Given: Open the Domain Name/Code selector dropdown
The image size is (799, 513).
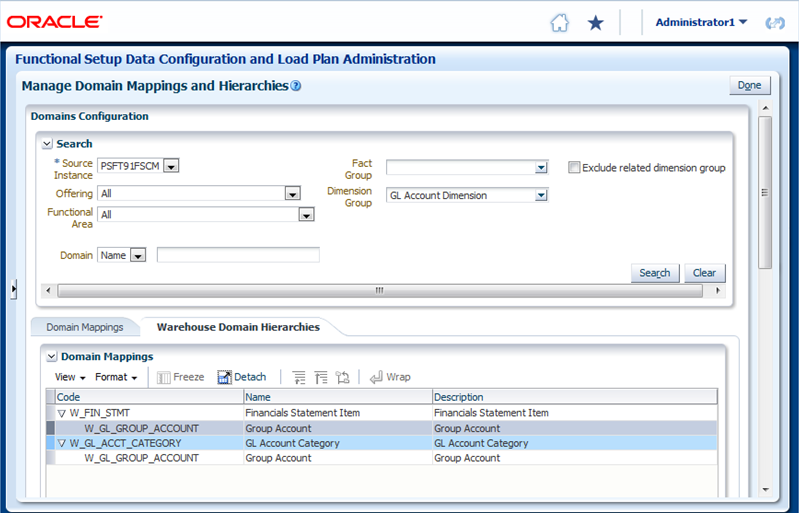Looking at the screenshot, I should [138, 255].
